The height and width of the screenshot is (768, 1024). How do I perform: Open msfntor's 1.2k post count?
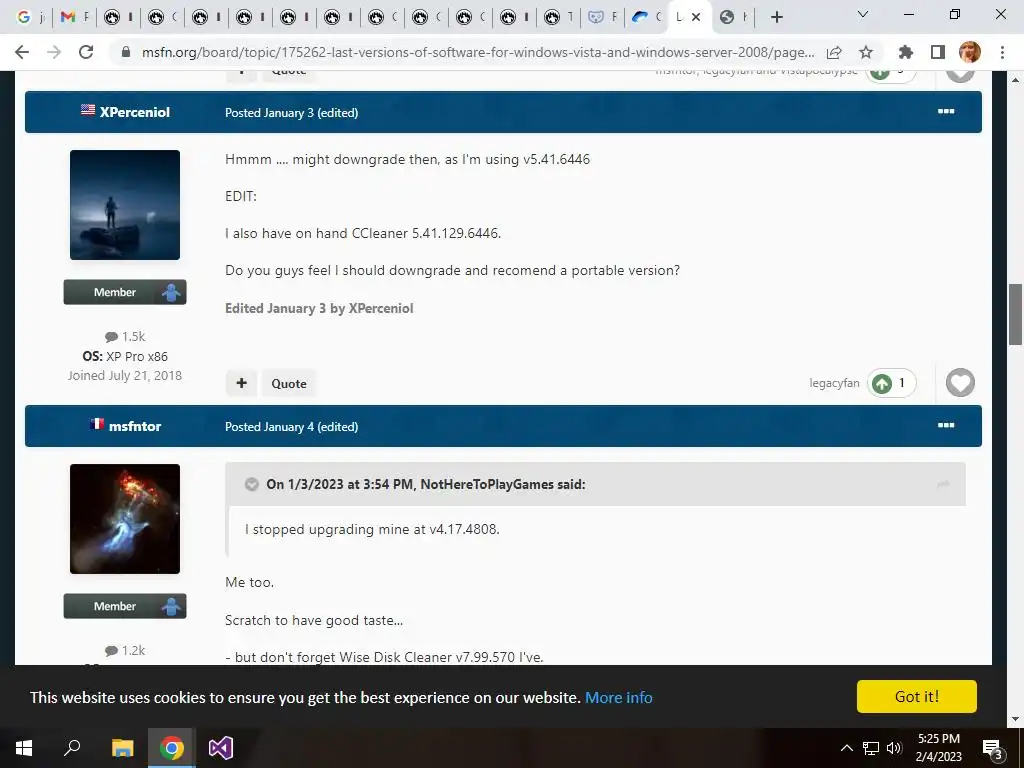click(x=125, y=651)
